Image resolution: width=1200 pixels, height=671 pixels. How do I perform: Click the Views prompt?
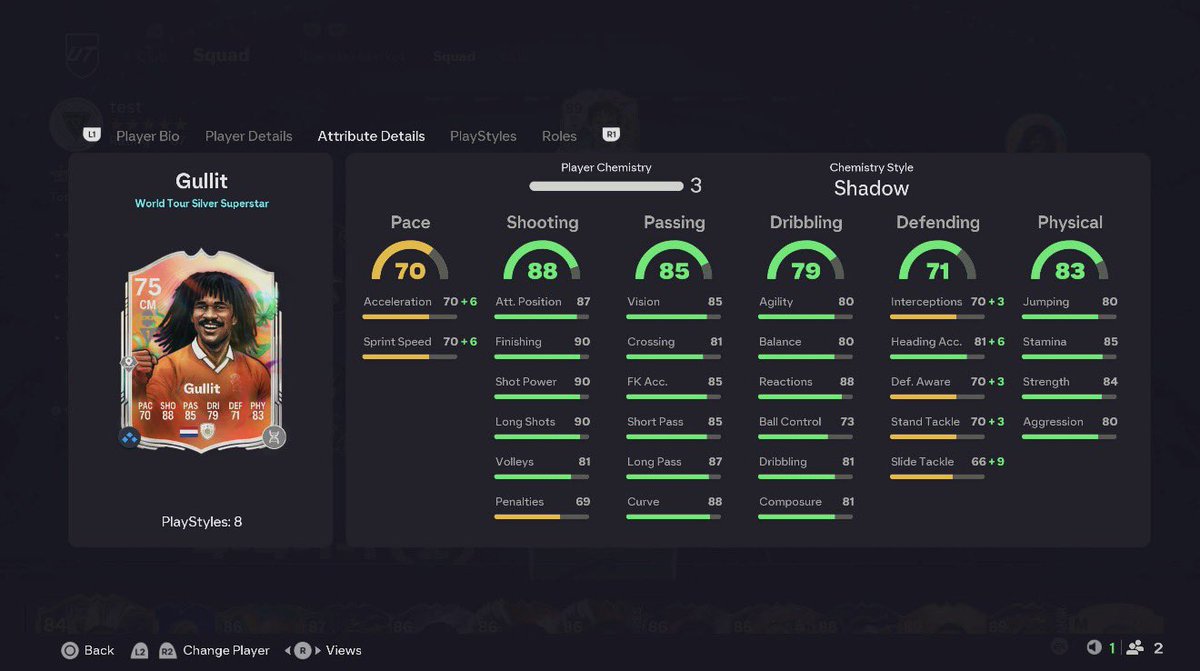pos(343,650)
